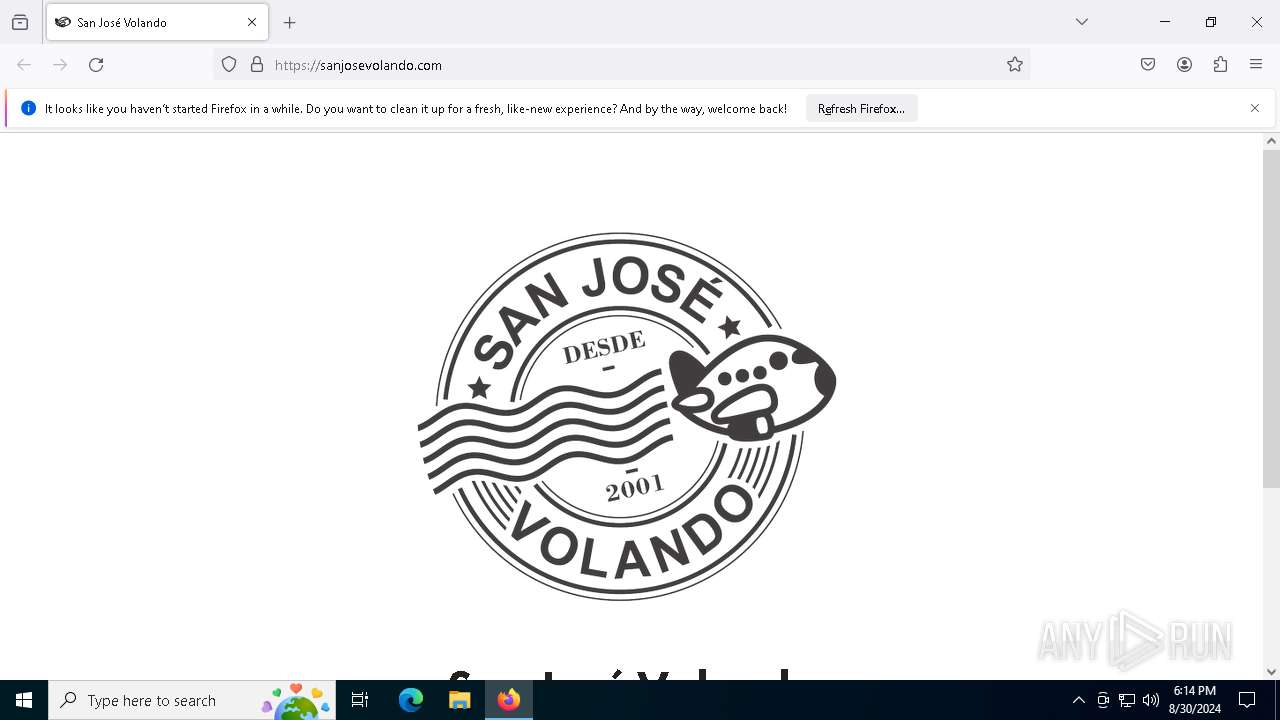Click the Refresh Firefox... button
This screenshot has width=1280, height=720.
[861, 108]
